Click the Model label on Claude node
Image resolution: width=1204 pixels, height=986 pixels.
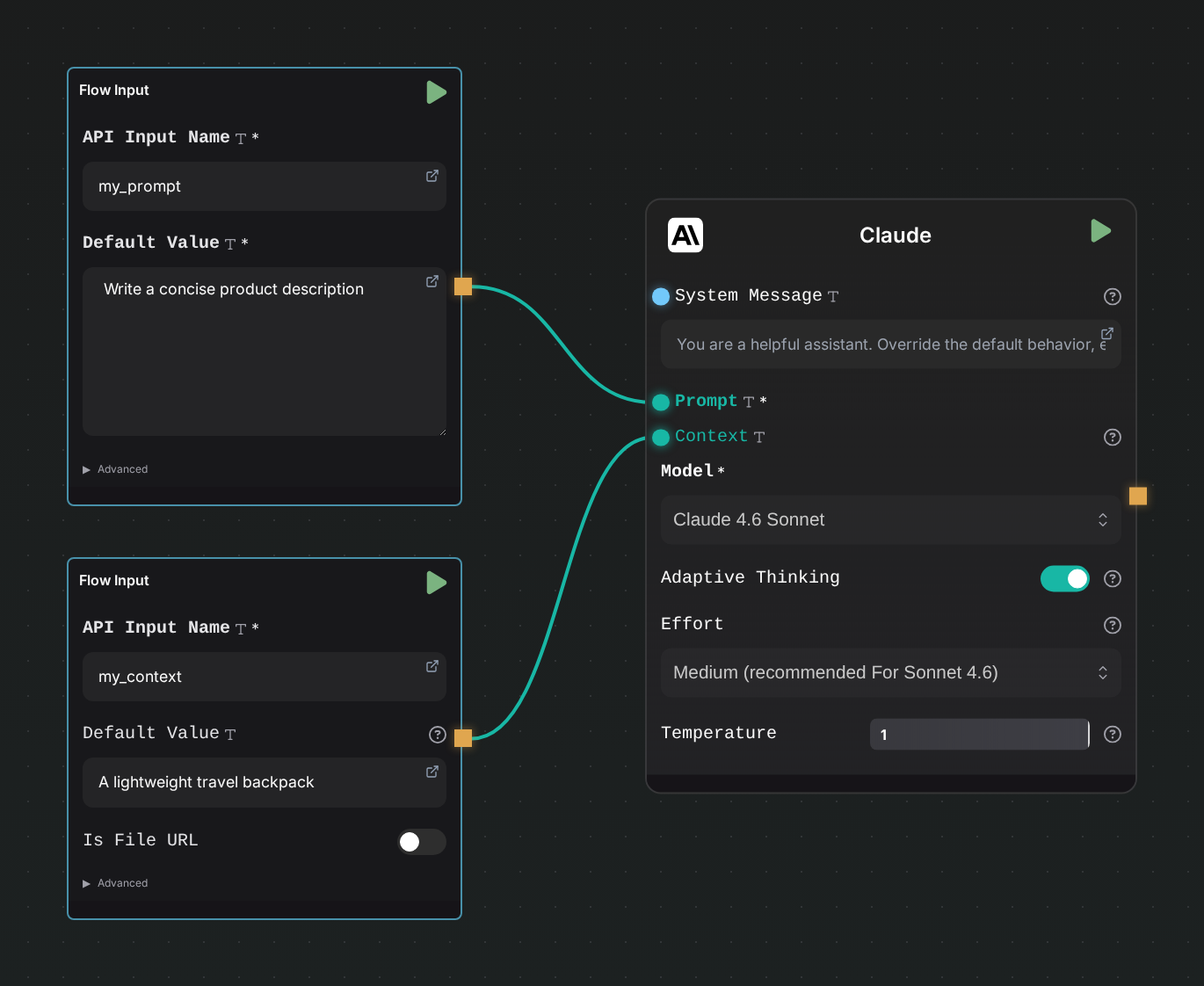tap(687, 471)
